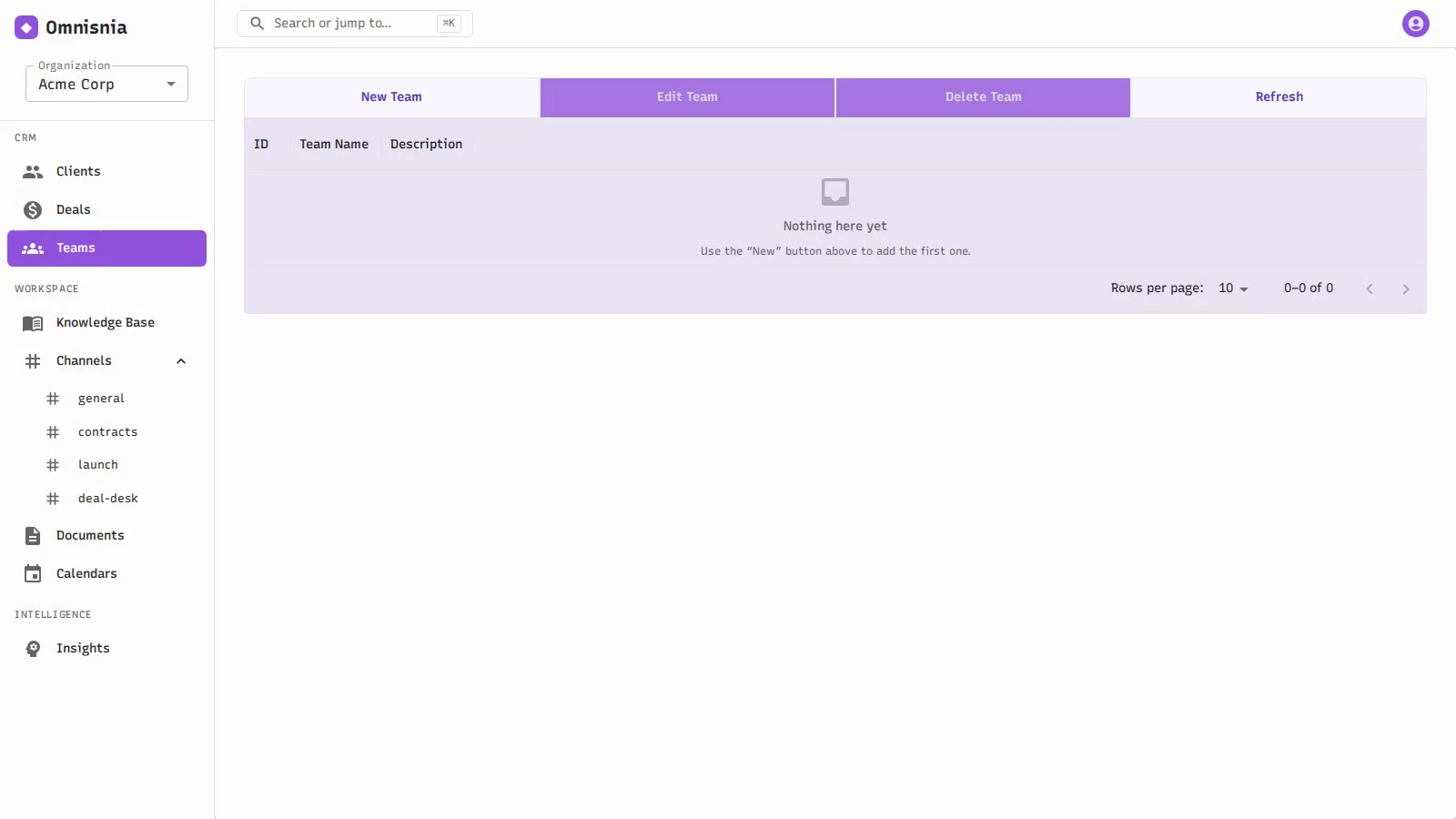Click the Documents file icon
Viewport: 1456px width, 819px height.
tap(33, 536)
